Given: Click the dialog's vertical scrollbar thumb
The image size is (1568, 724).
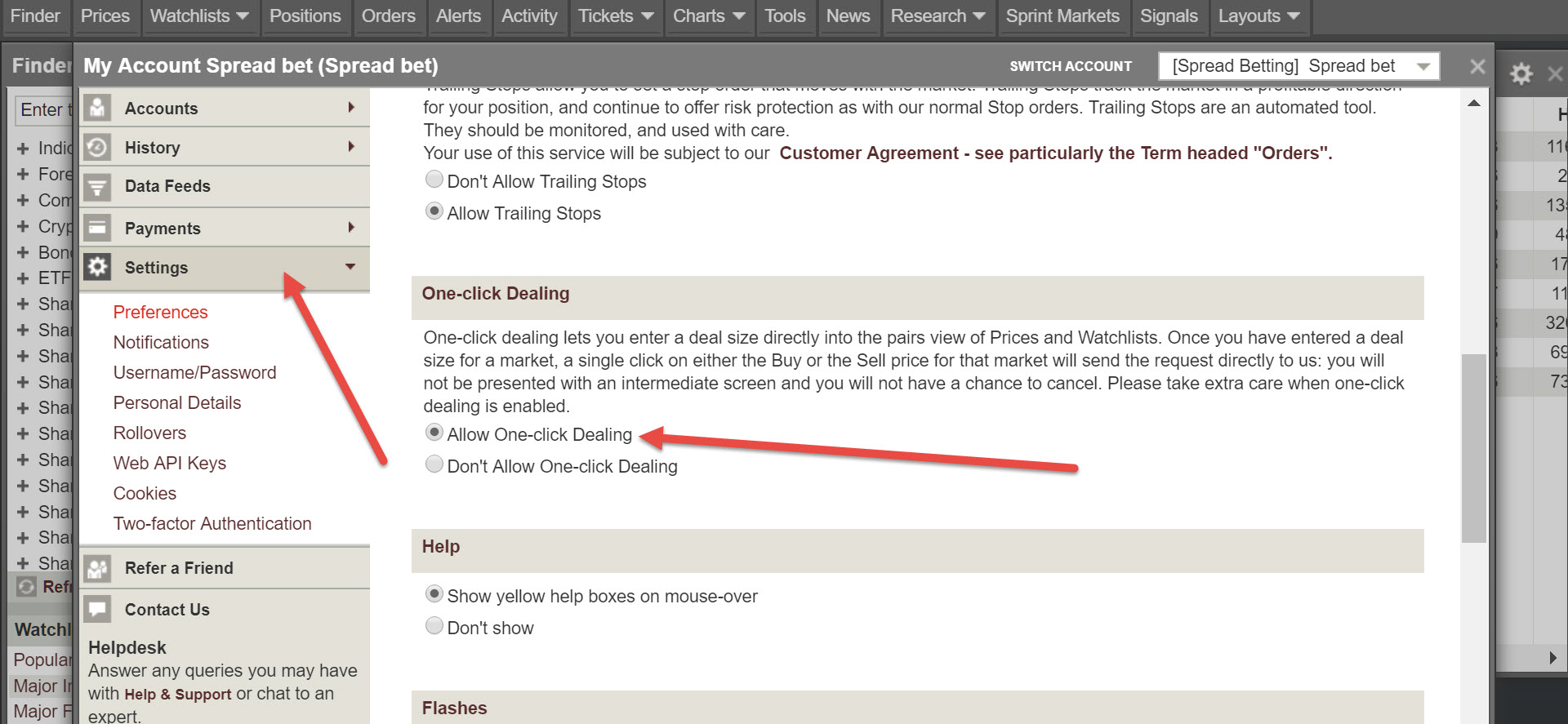Looking at the screenshot, I should (x=1473, y=447).
